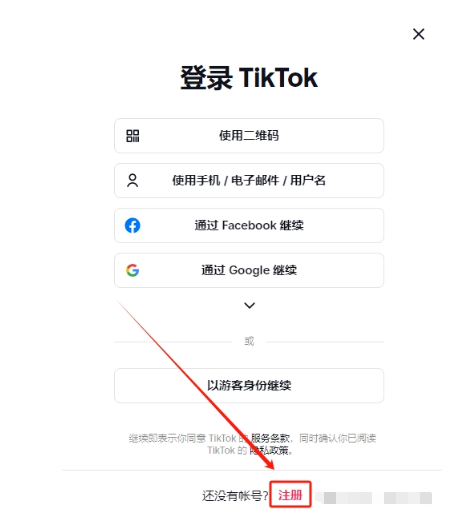Click the Facebook logo icon
473x516 pixels.
point(132,225)
